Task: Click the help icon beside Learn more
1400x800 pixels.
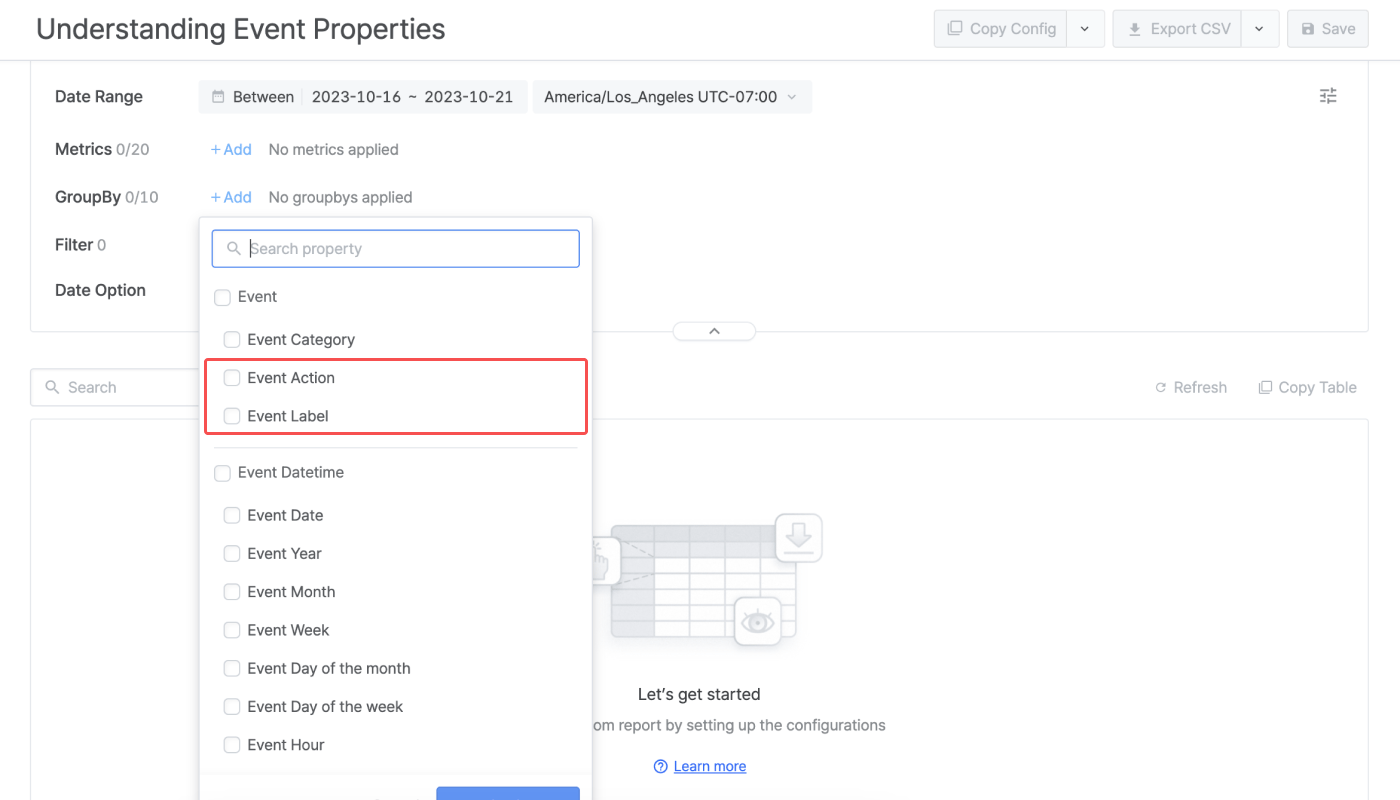Action: pos(660,766)
